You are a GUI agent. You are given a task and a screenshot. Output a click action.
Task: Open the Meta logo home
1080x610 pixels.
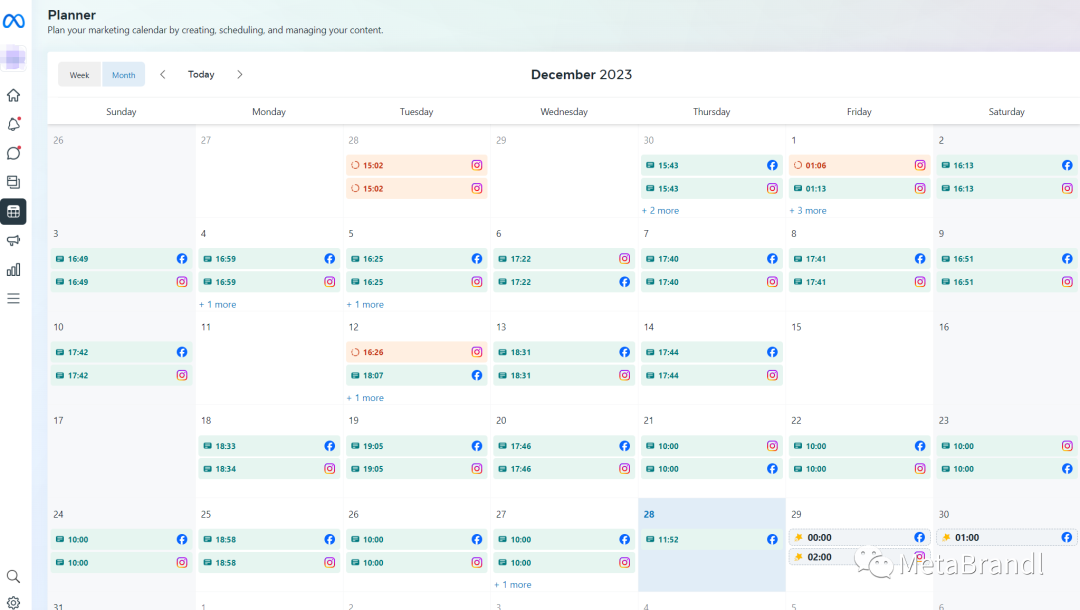[13, 21]
